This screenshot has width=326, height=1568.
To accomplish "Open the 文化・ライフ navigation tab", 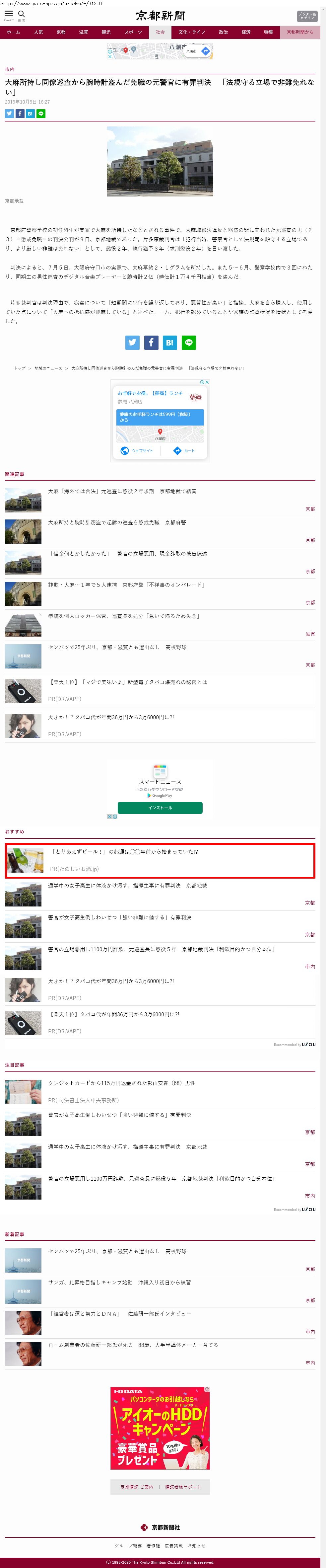I will point(192,32).
